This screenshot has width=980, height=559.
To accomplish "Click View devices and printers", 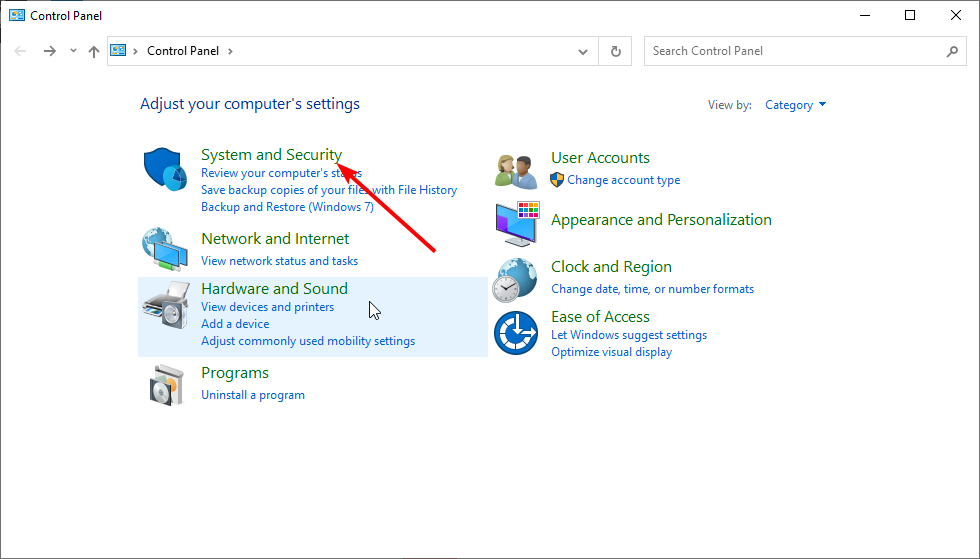I will click(268, 307).
